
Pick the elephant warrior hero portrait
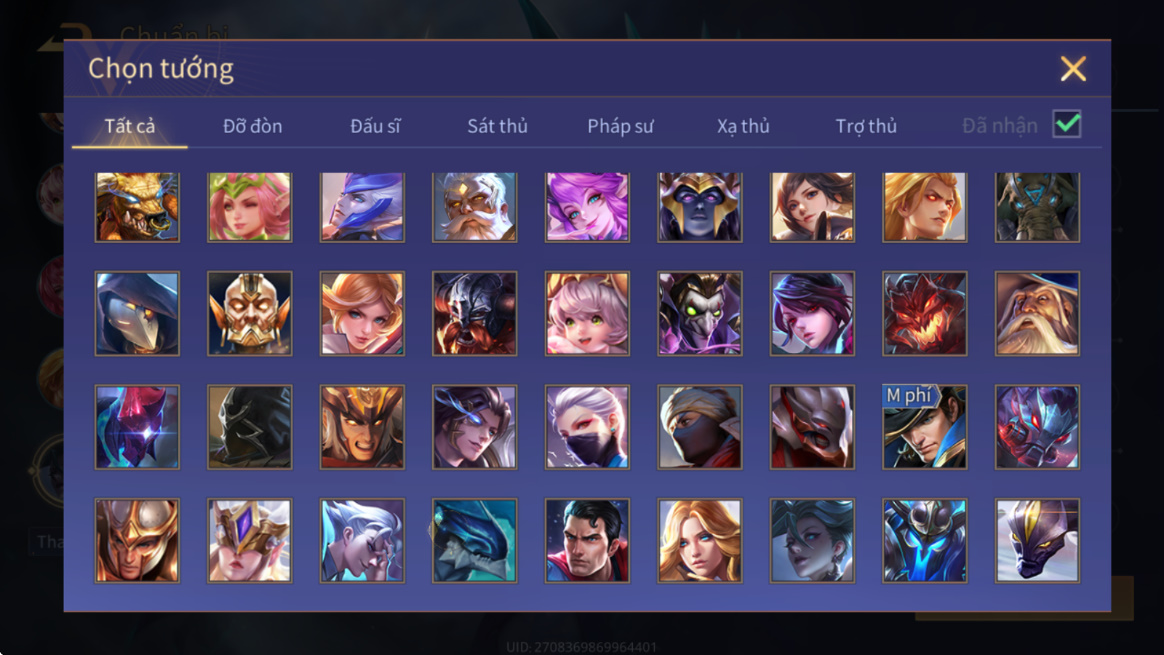[1037, 207]
